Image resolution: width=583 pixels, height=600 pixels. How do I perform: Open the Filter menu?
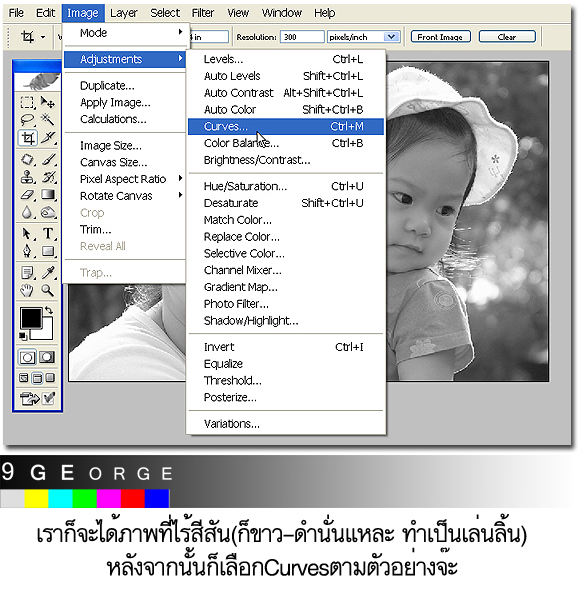point(203,13)
